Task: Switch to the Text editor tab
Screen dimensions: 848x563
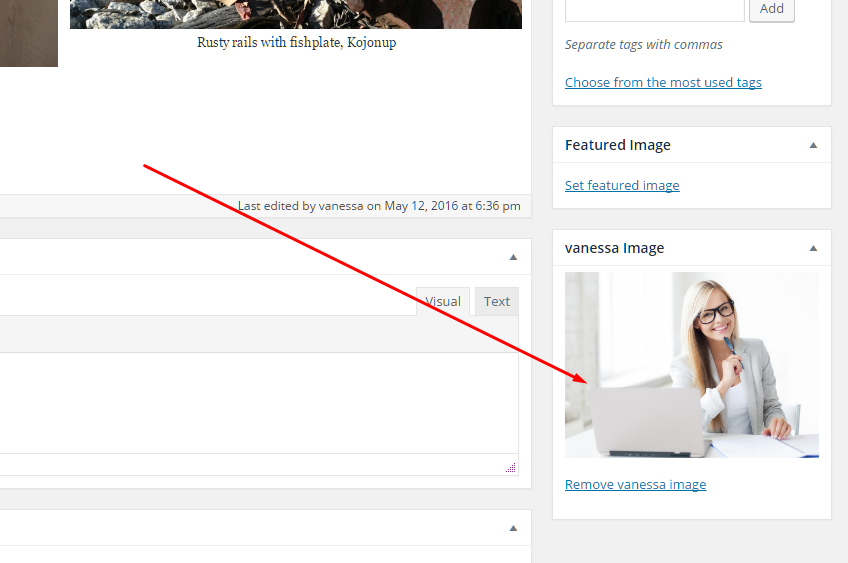Action: [497, 301]
